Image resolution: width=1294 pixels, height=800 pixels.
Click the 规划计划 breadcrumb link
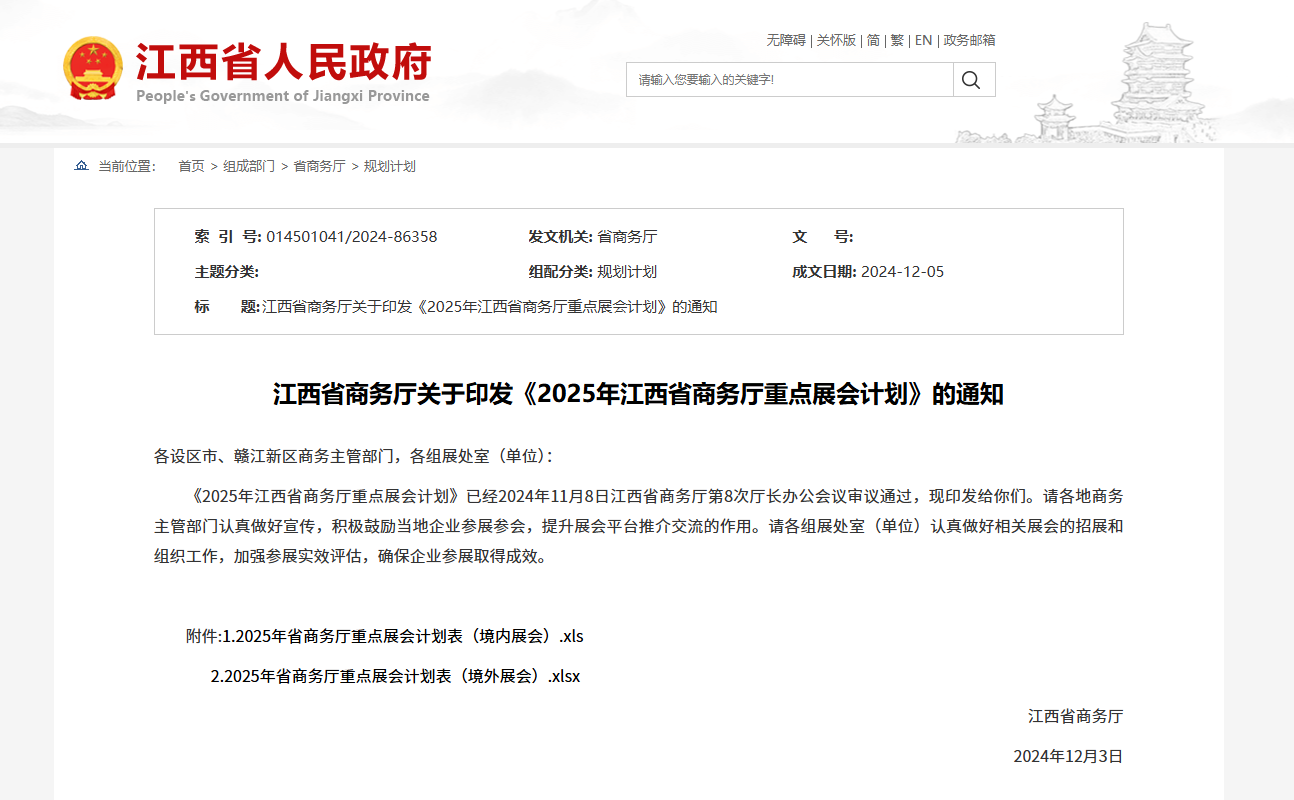(x=389, y=166)
